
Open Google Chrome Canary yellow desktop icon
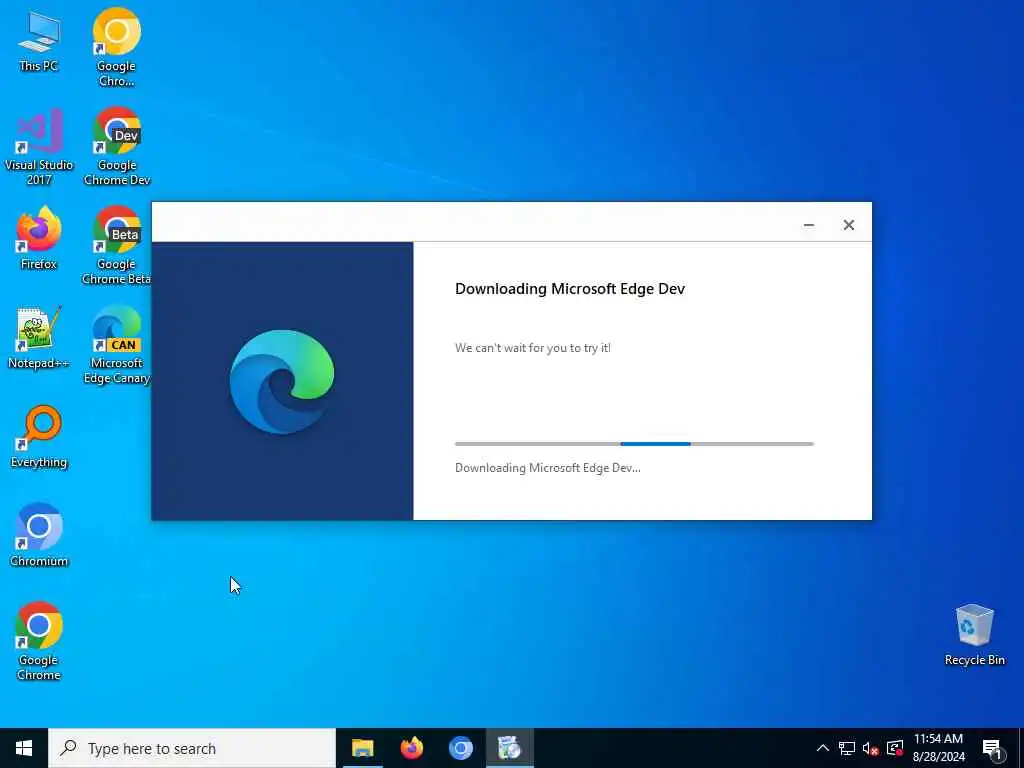(x=116, y=46)
